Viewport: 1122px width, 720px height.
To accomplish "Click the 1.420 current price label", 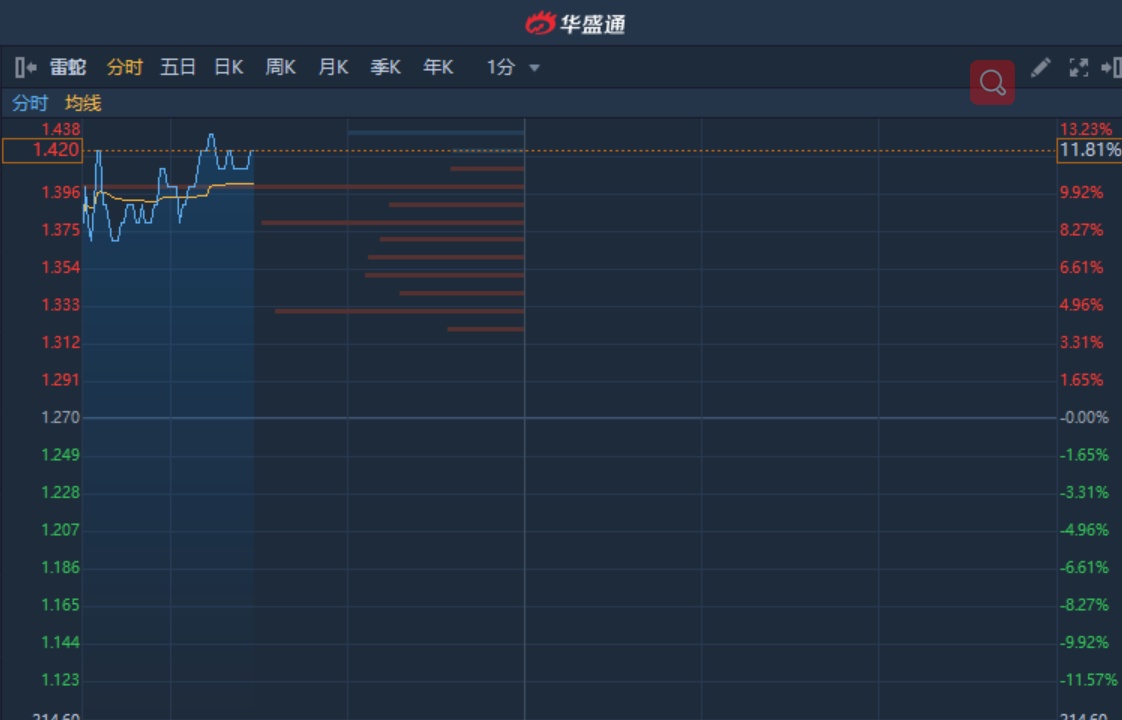I will click(42, 150).
